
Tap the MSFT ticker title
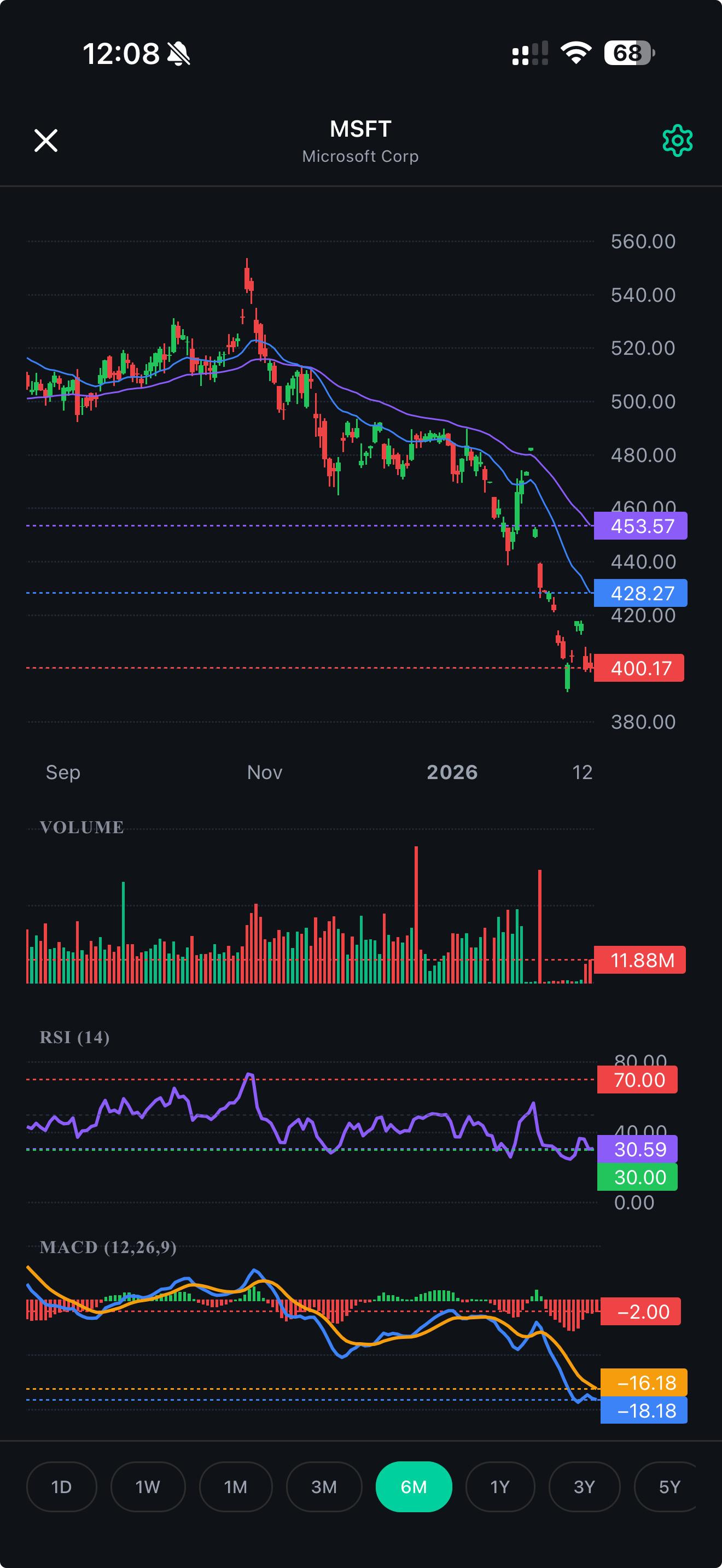[360, 129]
